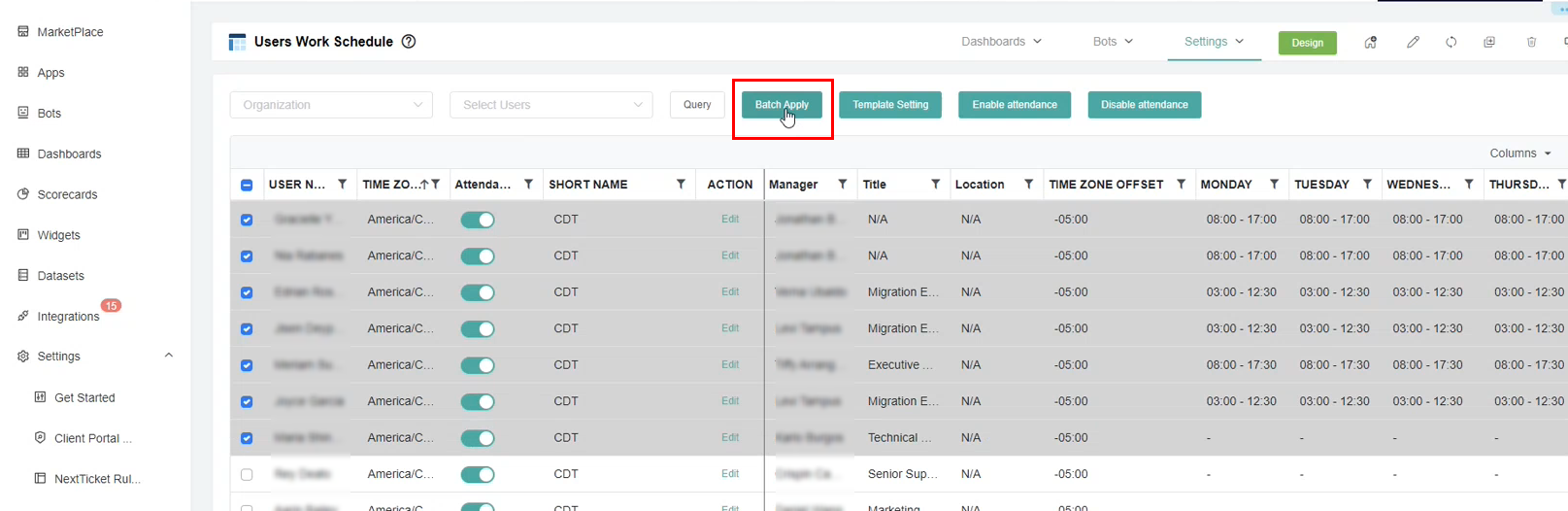The image size is (1568, 511).
Task: Click the trash delete icon in header
Action: [1531, 42]
